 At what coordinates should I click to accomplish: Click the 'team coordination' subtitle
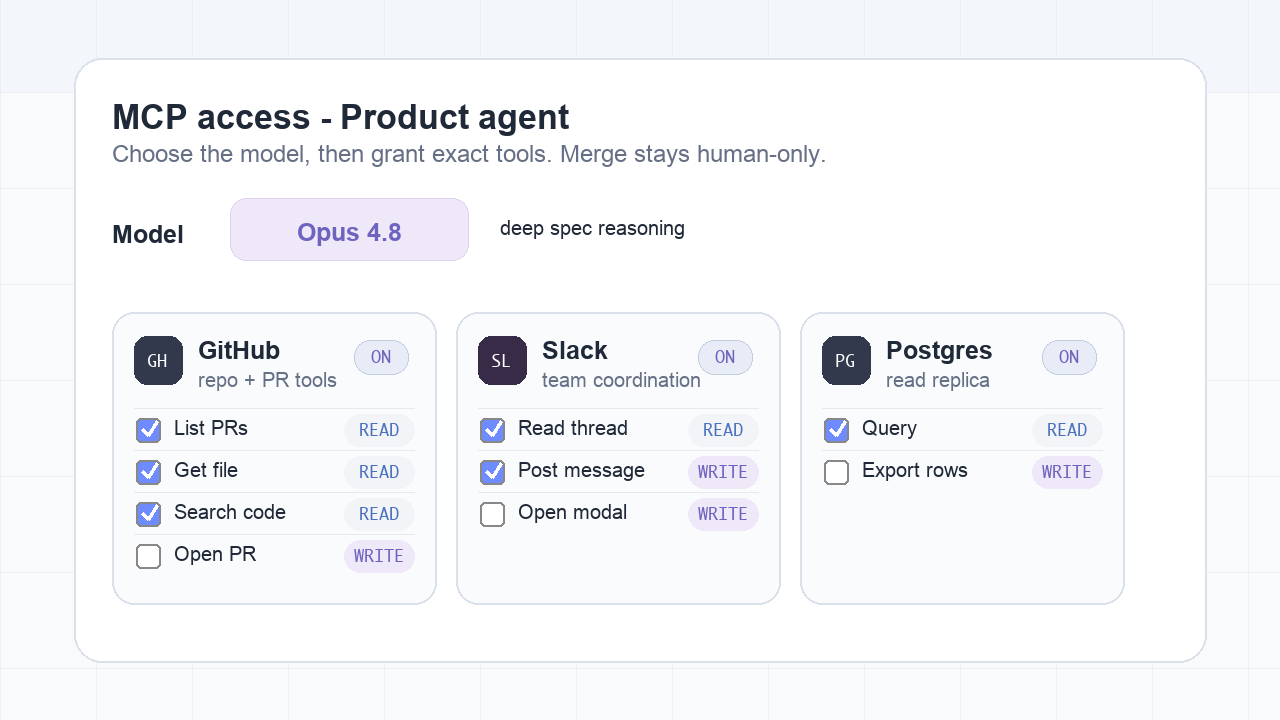point(621,380)
